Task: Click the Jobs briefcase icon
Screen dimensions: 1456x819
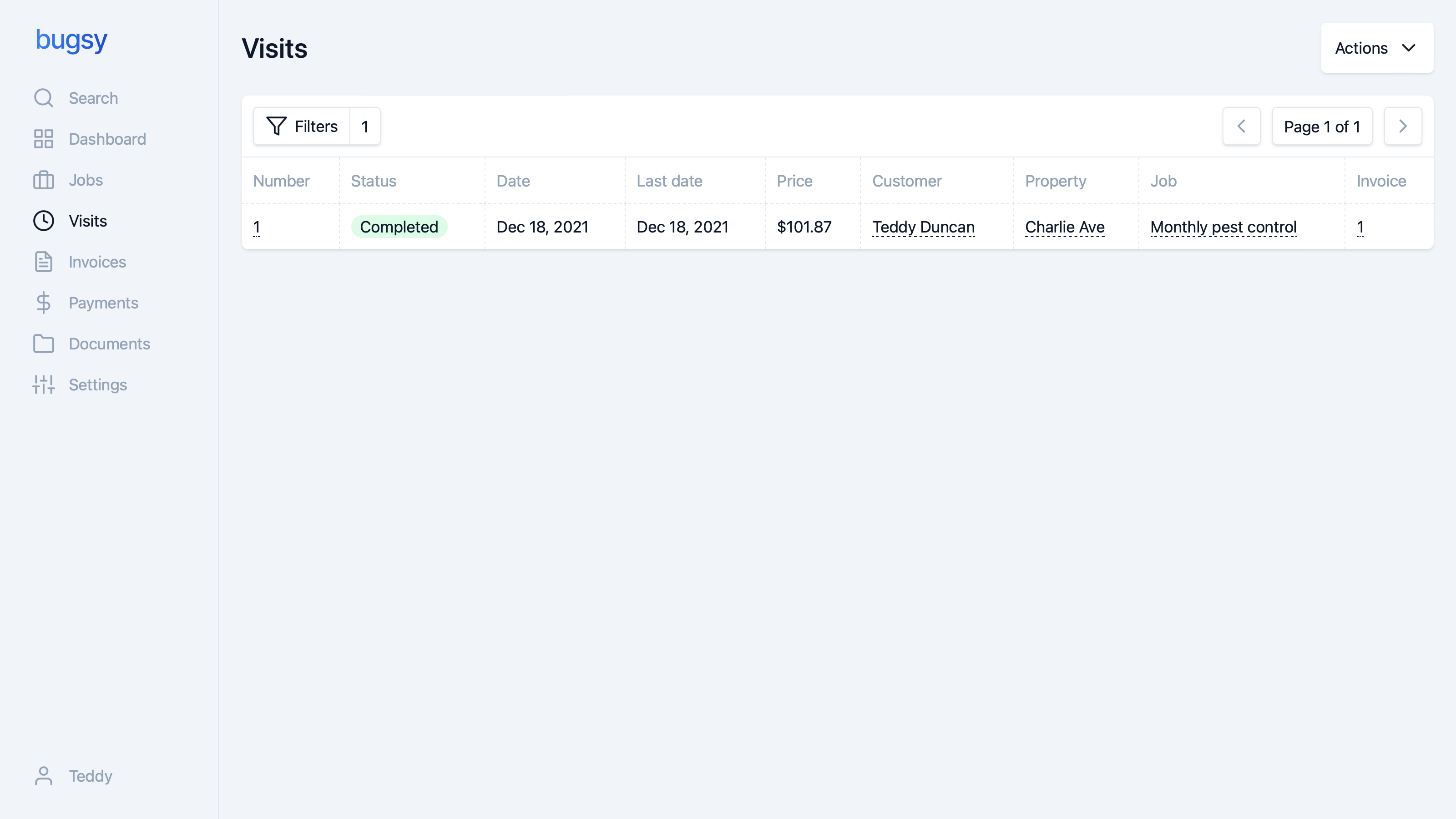Action: click(x=44, y=180)
